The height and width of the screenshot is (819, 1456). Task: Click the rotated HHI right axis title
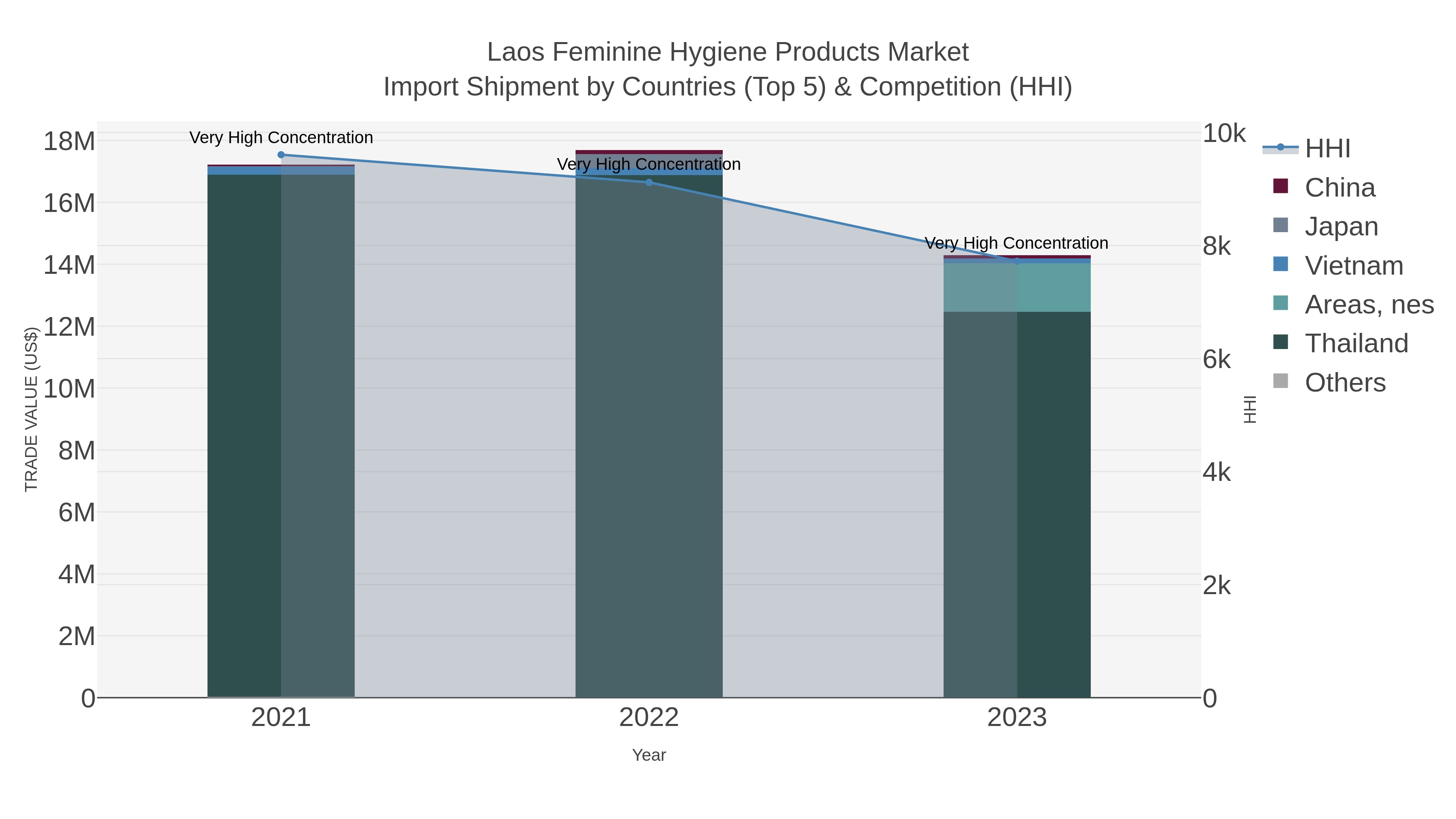click(x=1250, y=409)
